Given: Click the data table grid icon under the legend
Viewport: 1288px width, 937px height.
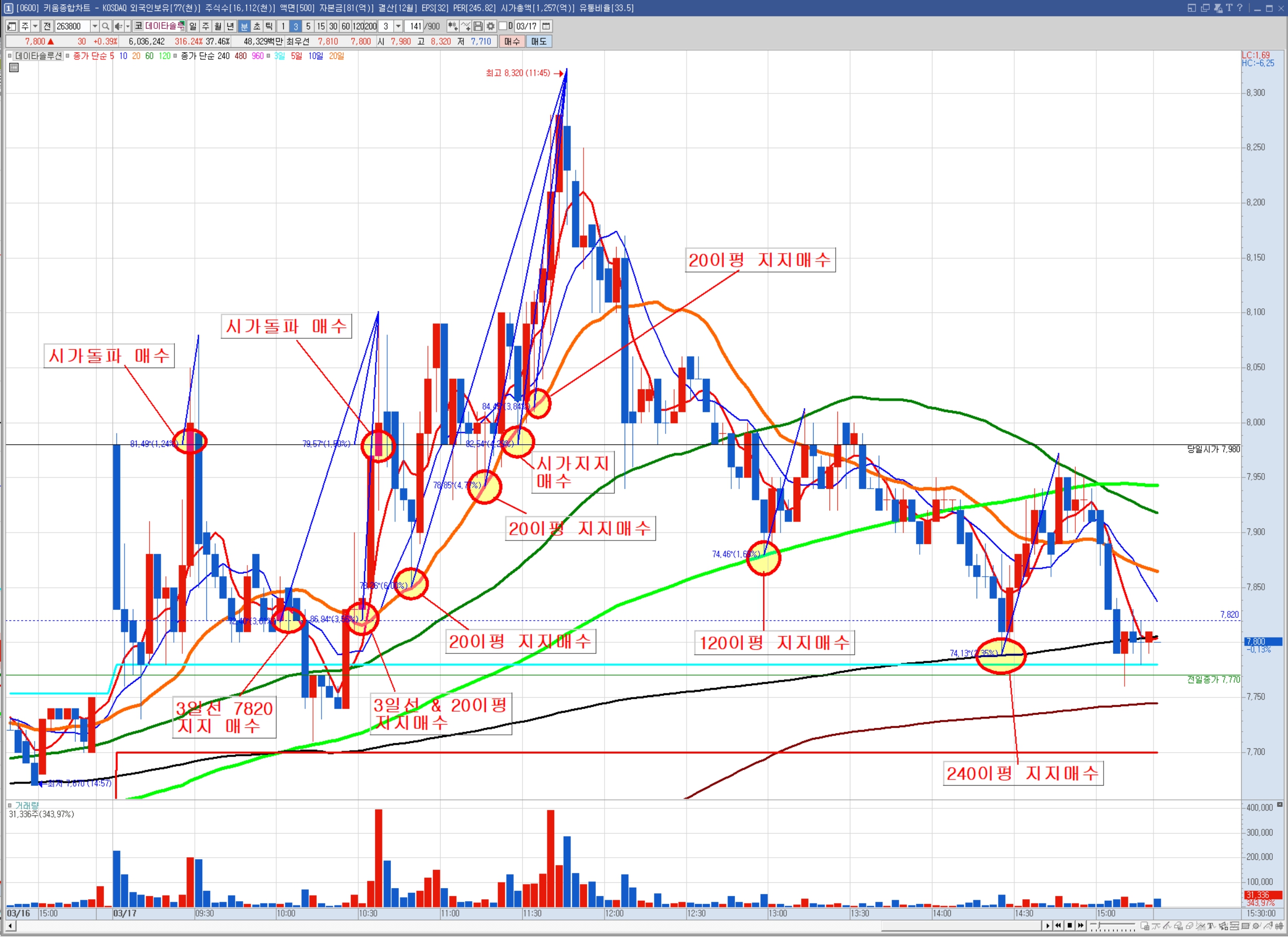Looking at the screenshot, I should pyautogui.click(x=14, y=68).
